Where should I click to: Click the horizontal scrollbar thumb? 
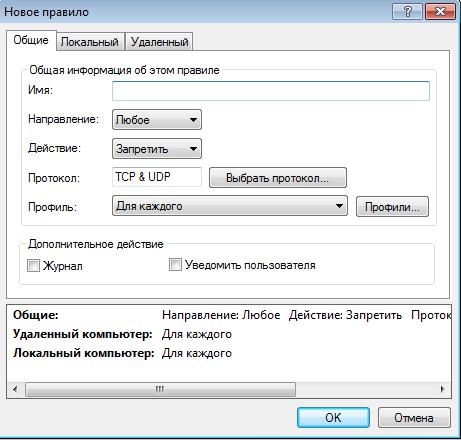point(160,389)
